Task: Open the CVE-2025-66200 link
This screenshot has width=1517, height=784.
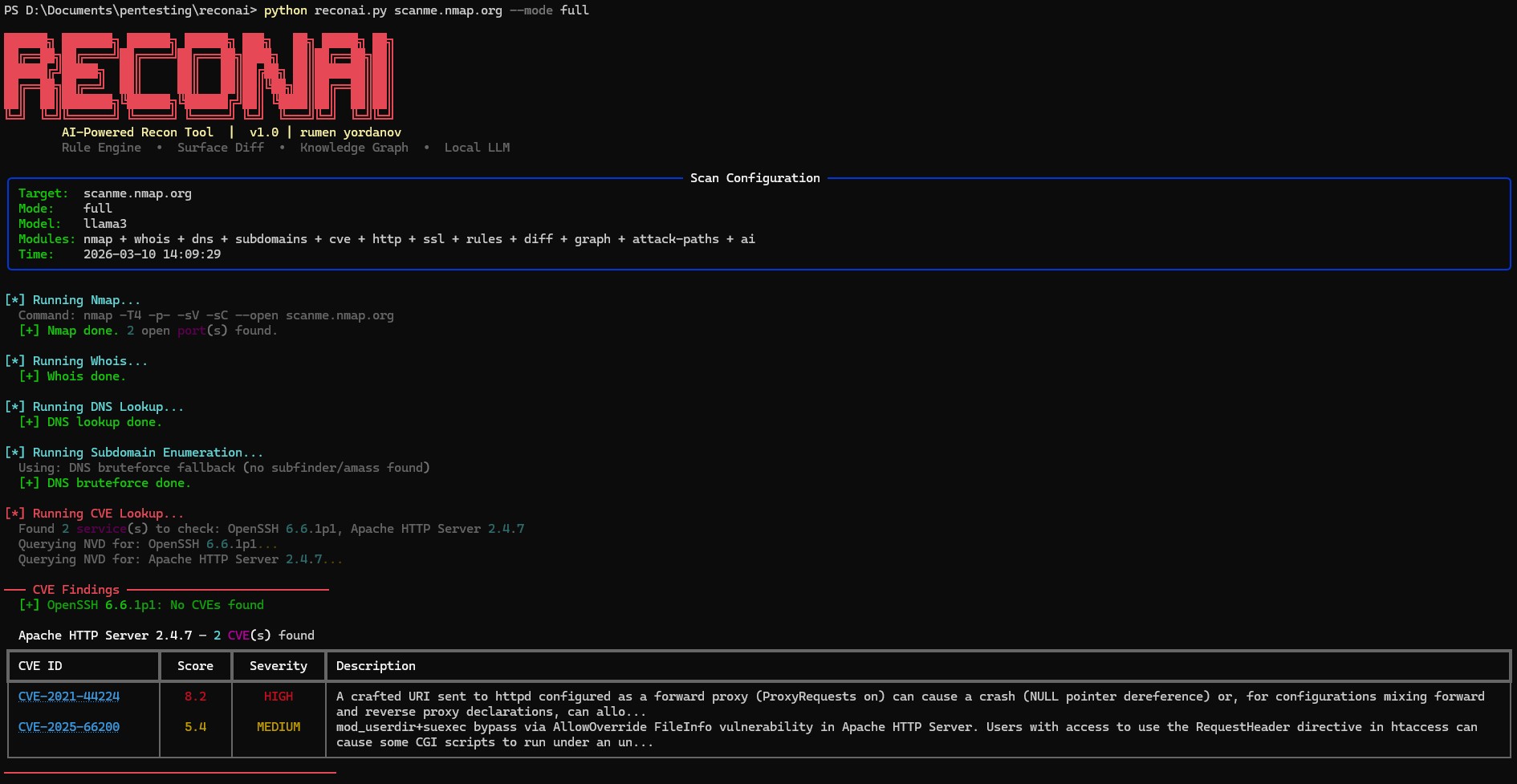Action: pos(69,727)
